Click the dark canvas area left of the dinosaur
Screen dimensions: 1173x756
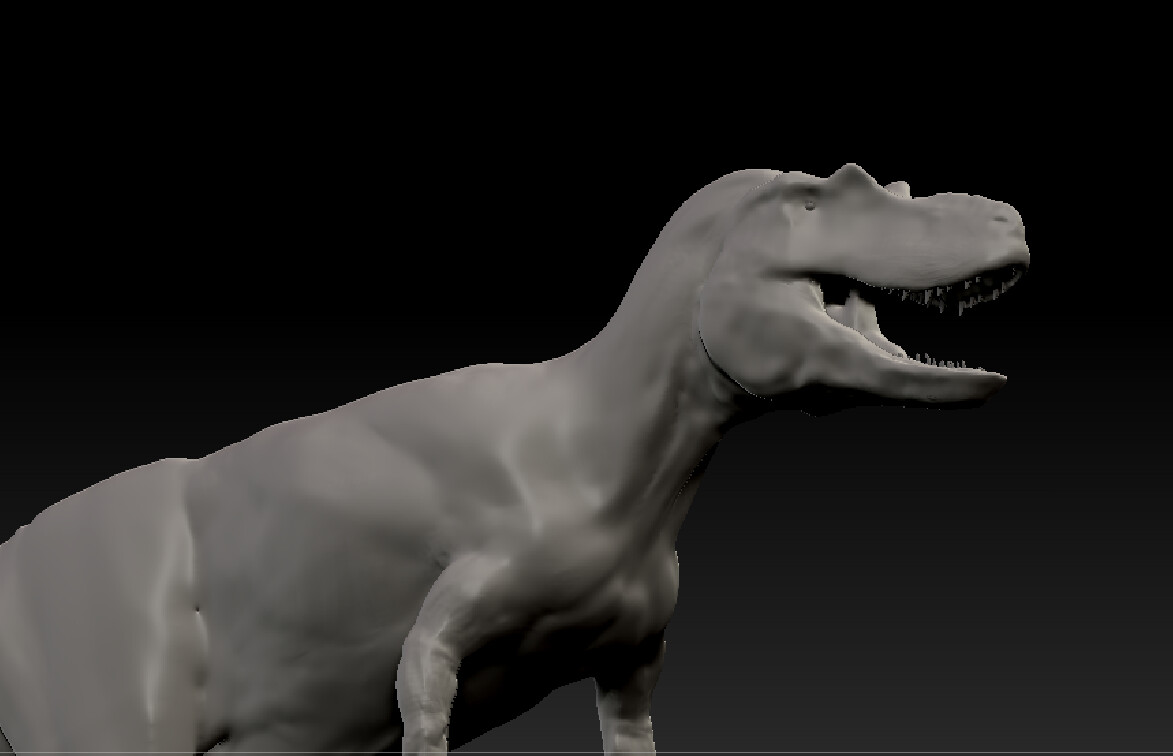pyautogui.click(x=150, y=250)
